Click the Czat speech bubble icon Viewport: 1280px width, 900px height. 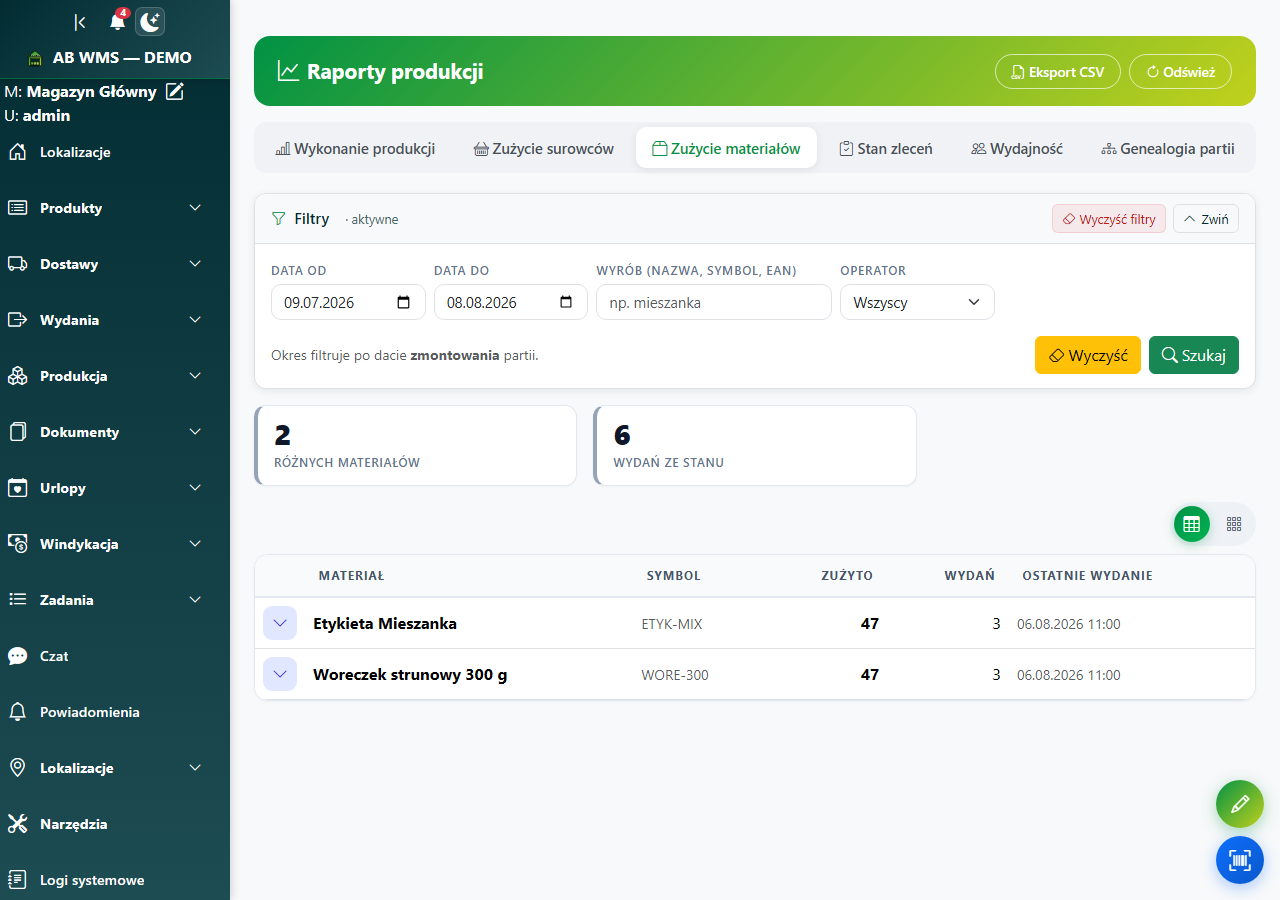click(x=17, y=656)
